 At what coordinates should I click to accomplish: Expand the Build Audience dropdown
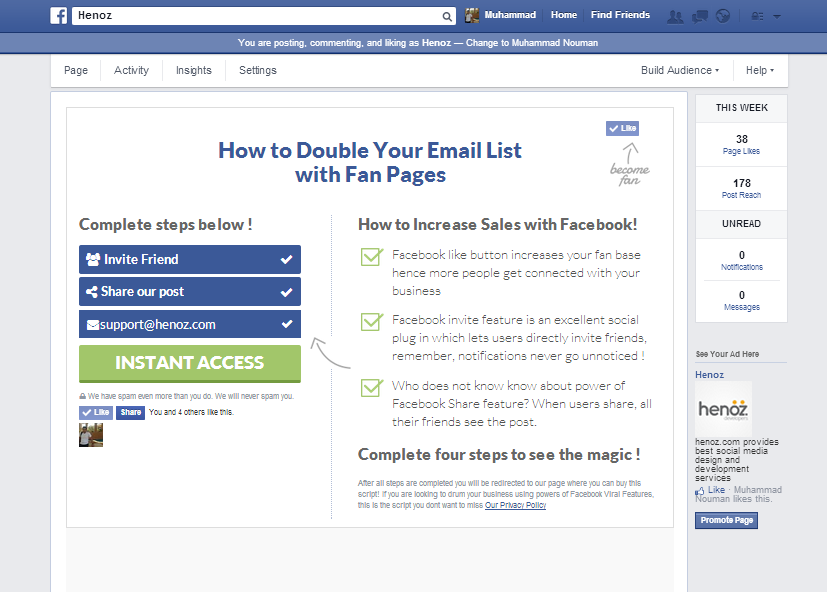[680, 70]
